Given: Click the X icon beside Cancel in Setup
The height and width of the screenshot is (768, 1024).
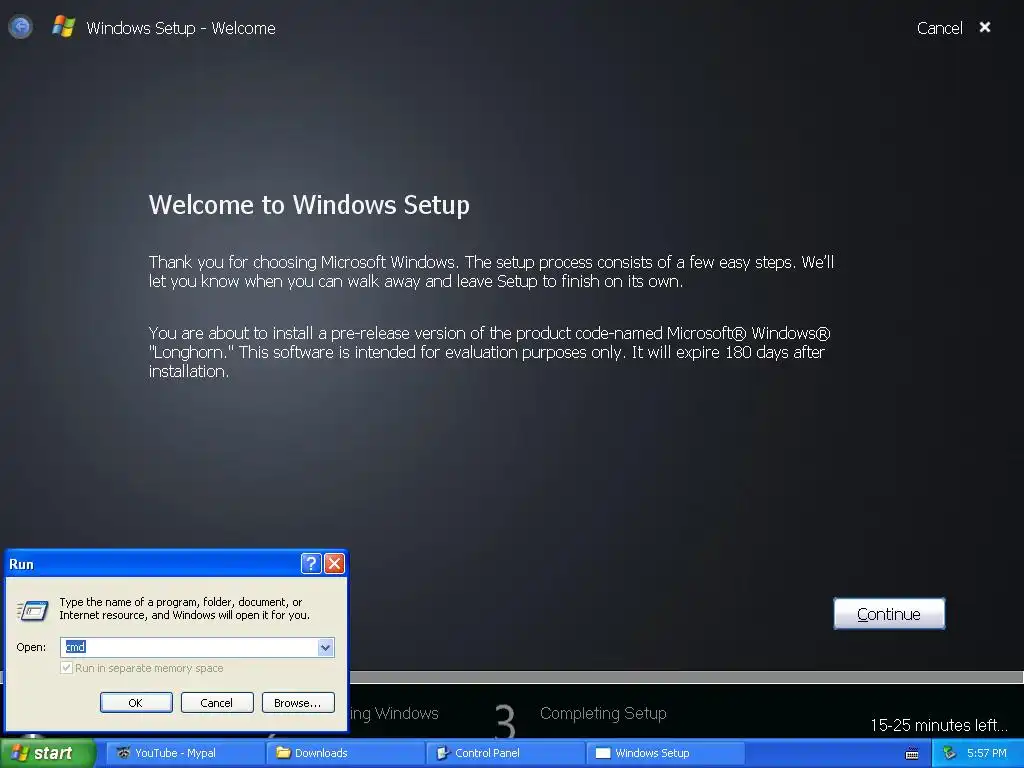Looking at the screenshot, I should tap(985, 27).
